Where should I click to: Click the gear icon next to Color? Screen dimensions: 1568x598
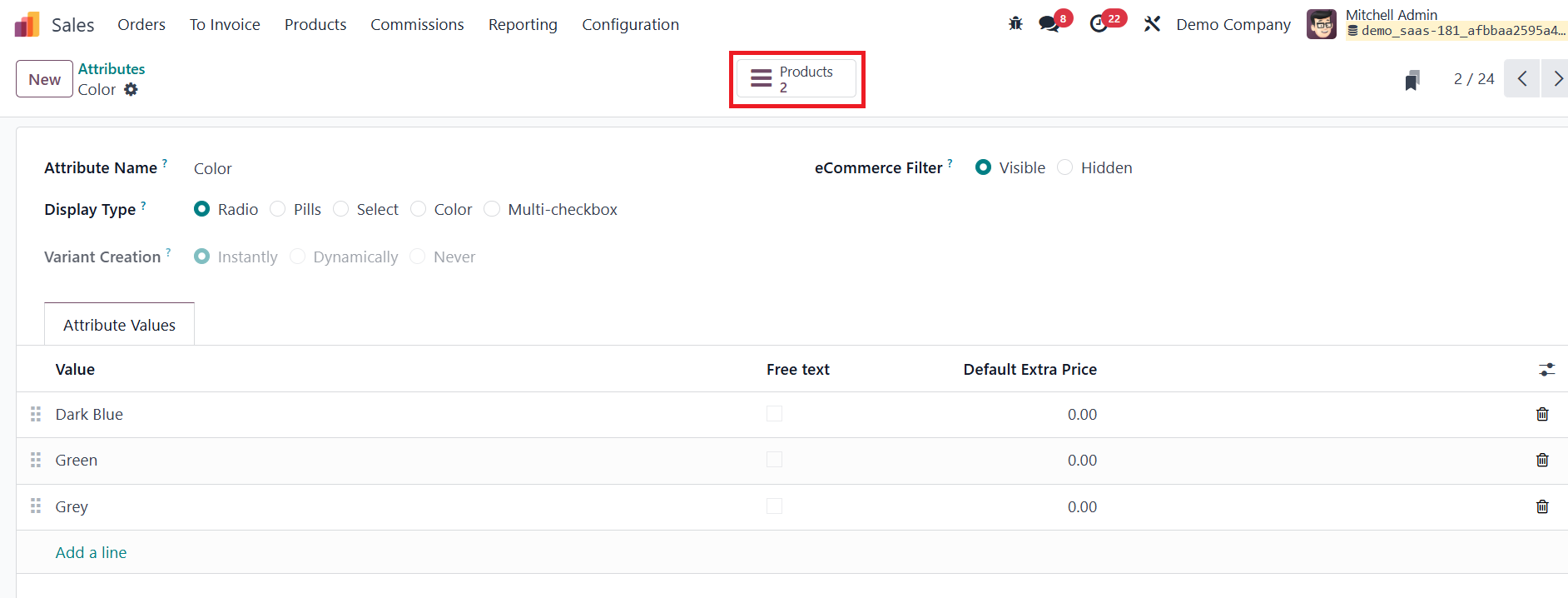(x=131, y=89)
